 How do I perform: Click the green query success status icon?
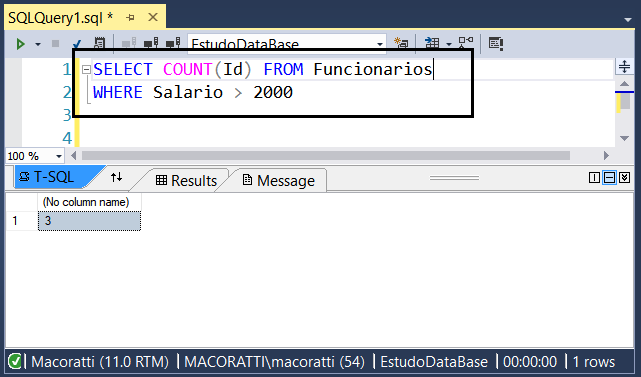[x=15, y=361]
